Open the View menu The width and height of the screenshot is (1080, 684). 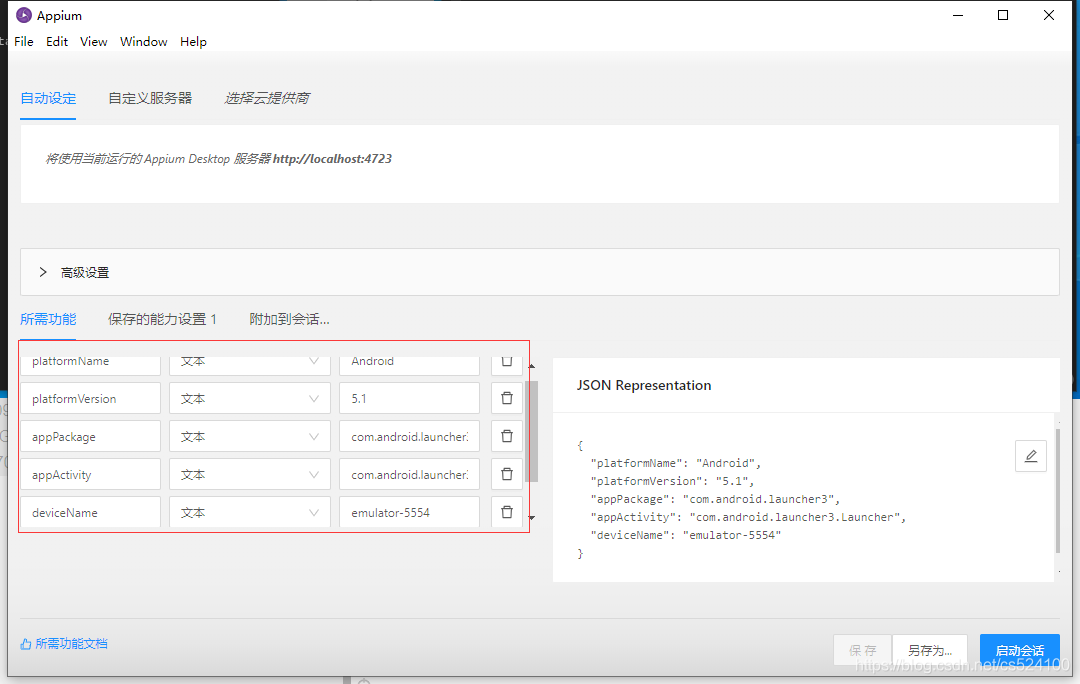coord(93,41)
